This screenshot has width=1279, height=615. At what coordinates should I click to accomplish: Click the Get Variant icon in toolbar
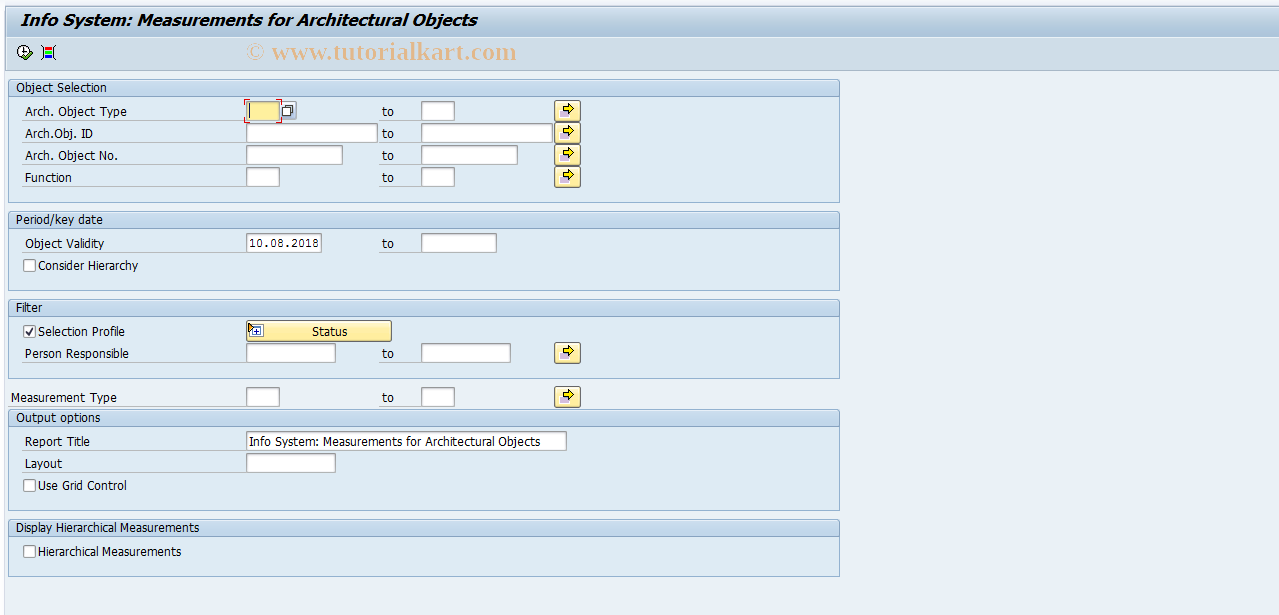tap(49, 53)
